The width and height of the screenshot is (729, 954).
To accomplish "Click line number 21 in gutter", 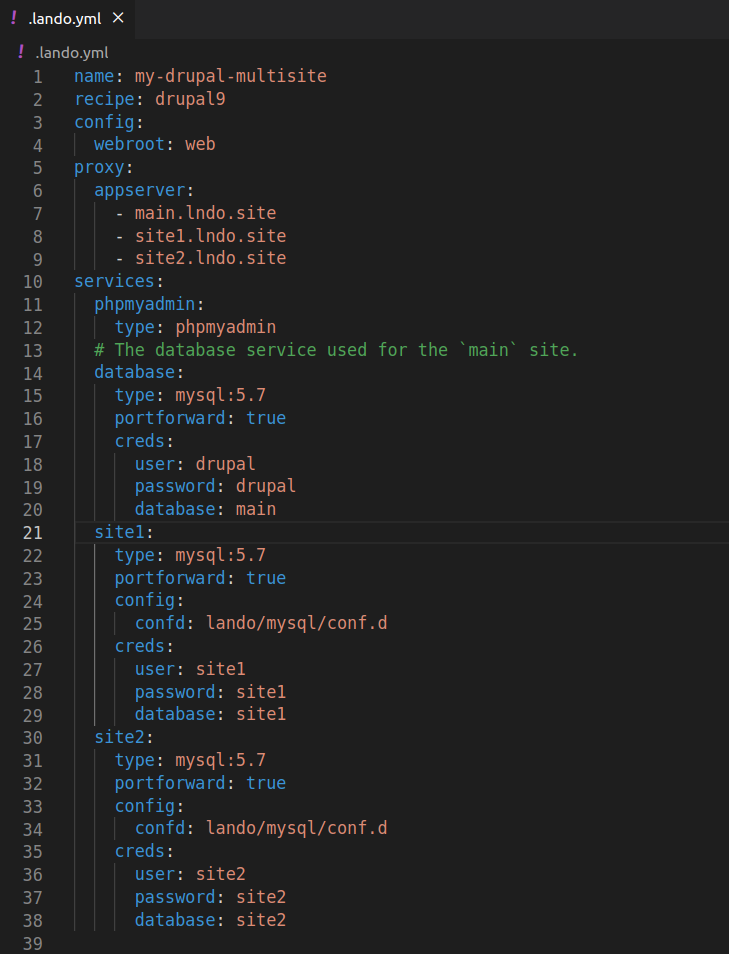I will coord(33,533).
